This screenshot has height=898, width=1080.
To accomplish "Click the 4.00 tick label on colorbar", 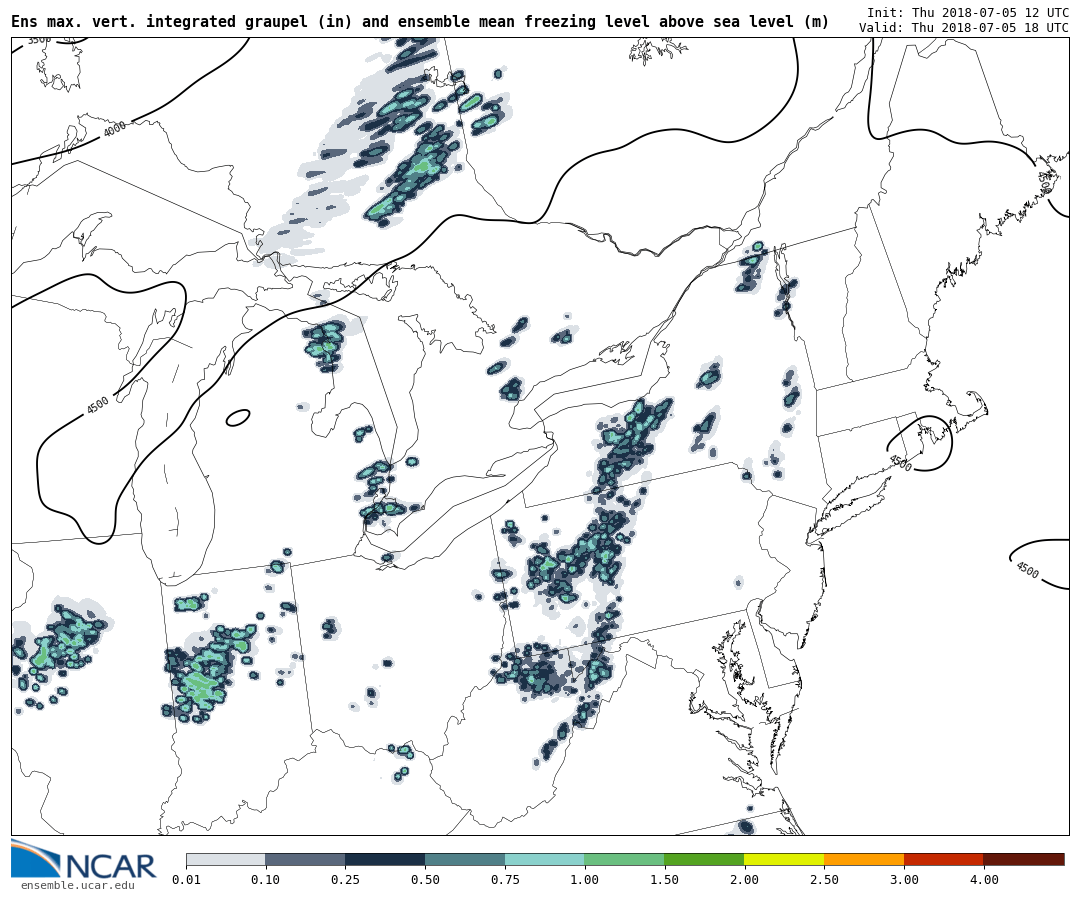I will pyautogui.click(x=984, y=880).
